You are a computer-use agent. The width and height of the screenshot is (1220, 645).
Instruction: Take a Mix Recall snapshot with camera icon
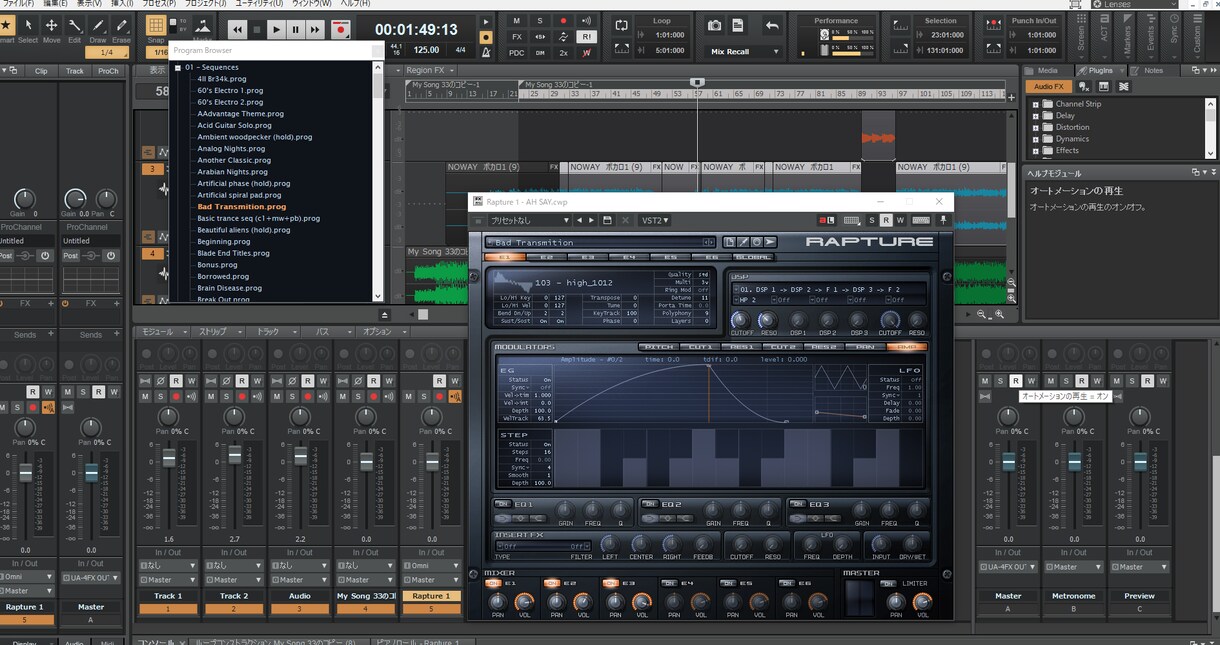(715, 25)
